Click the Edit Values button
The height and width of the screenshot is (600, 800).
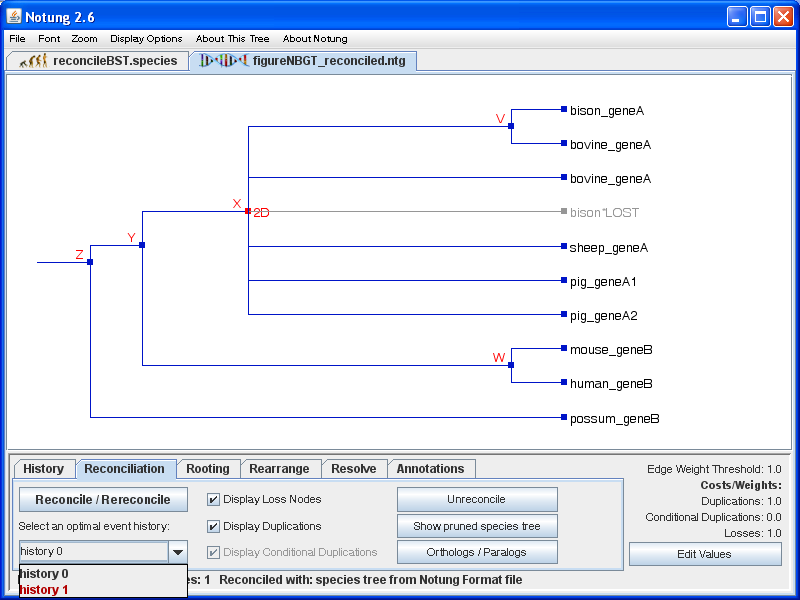(x=705, y=554)
